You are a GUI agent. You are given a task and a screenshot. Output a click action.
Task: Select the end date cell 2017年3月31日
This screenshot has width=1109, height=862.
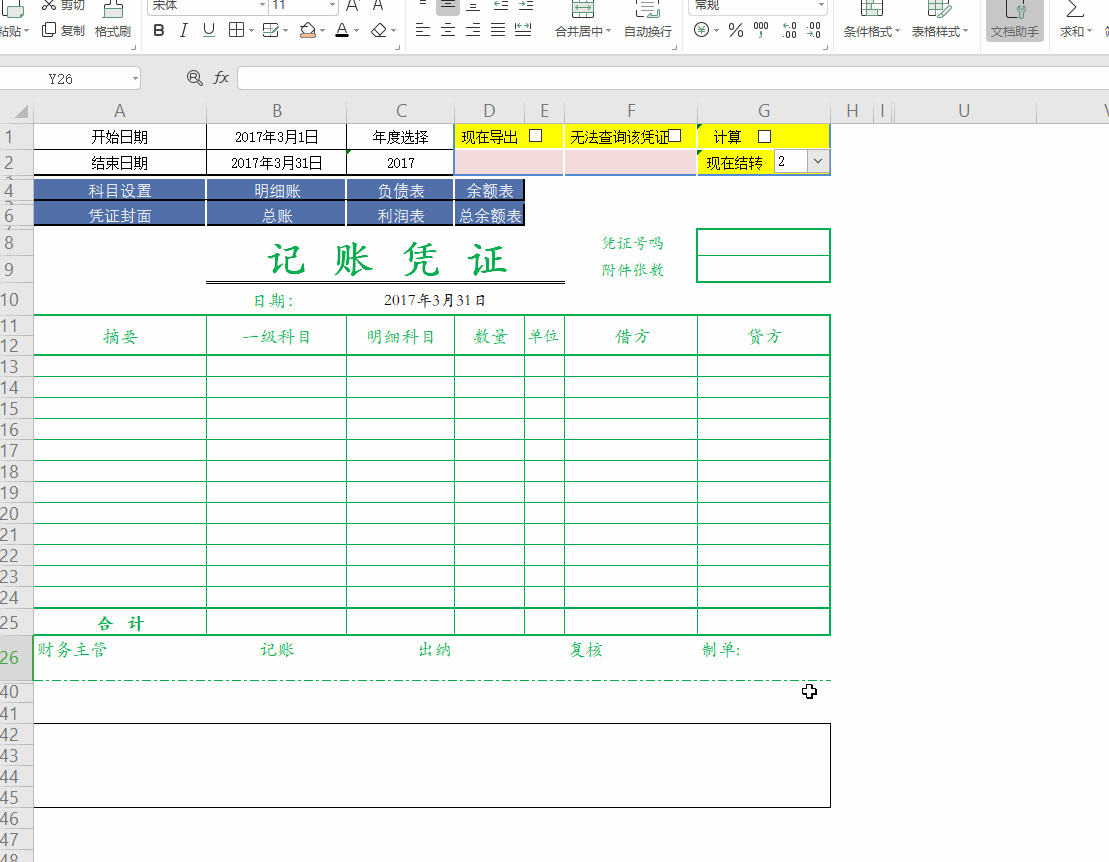277,163
